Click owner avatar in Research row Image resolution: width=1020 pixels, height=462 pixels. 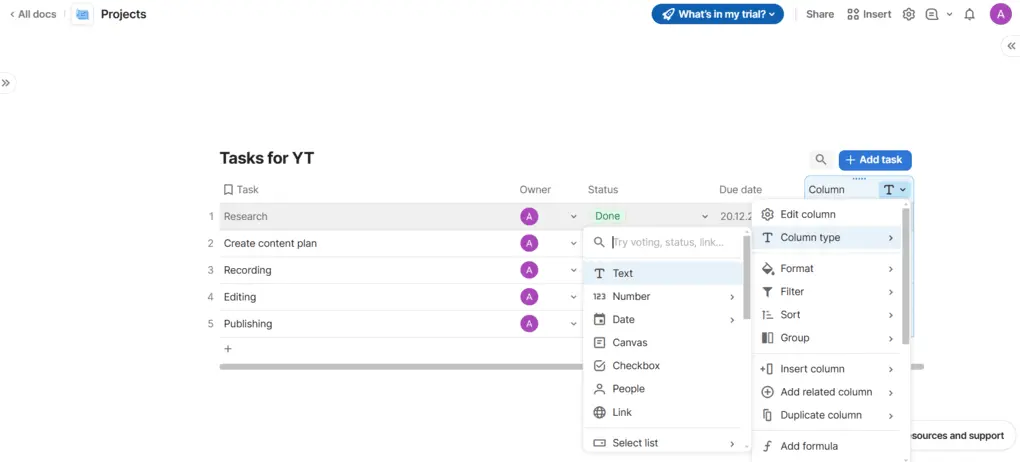click(x=529, y=216)
